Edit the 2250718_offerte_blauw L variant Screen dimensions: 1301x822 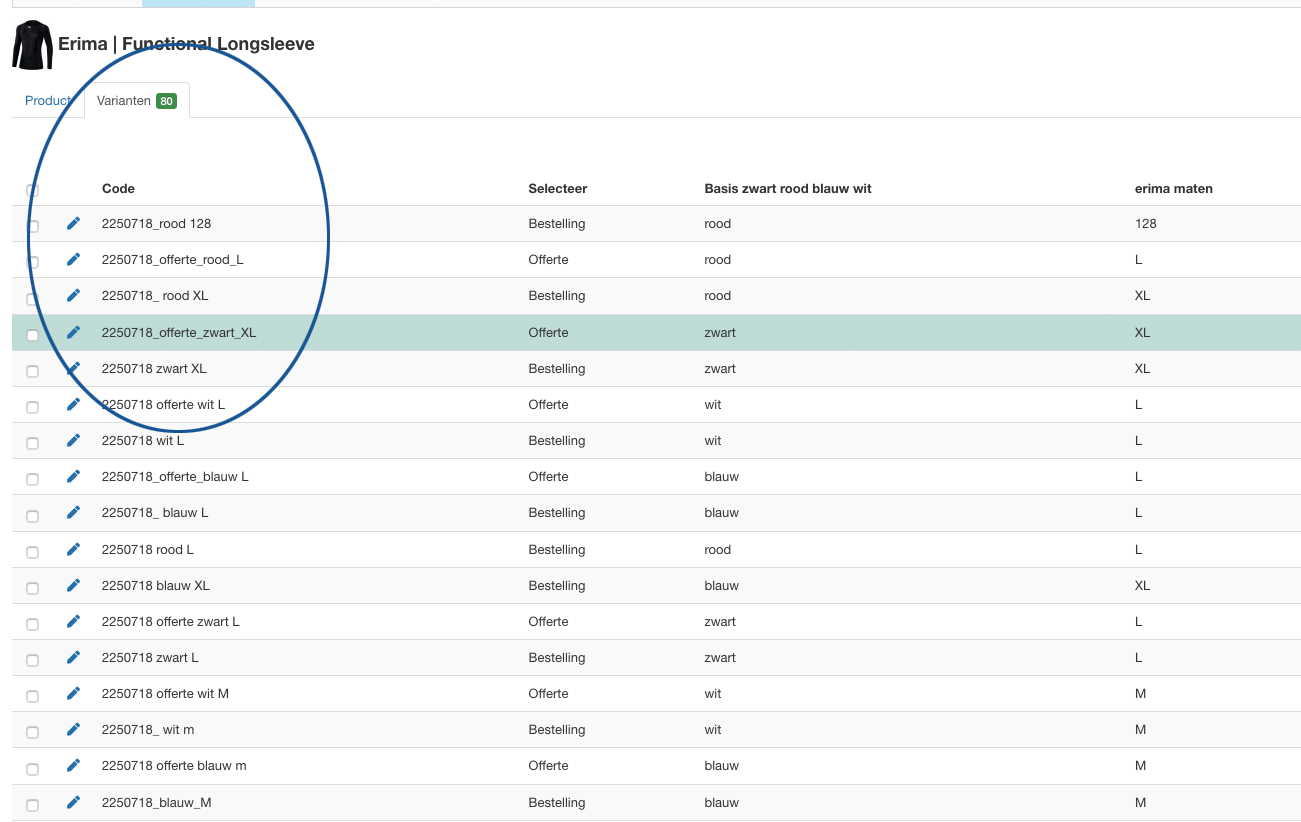[x=73, y=476]
